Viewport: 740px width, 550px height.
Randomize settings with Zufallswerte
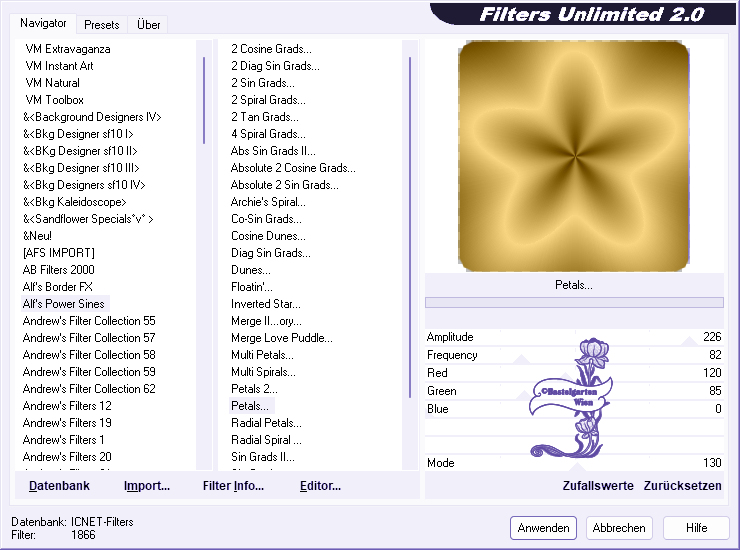click(598, 486)
